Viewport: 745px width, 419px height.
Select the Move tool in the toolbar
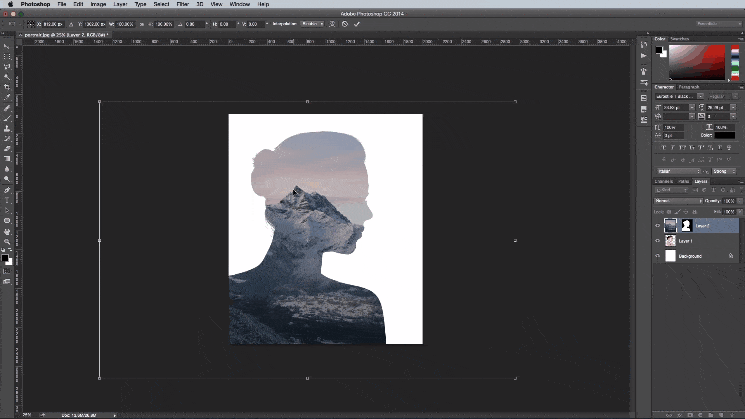pos(7,46)
